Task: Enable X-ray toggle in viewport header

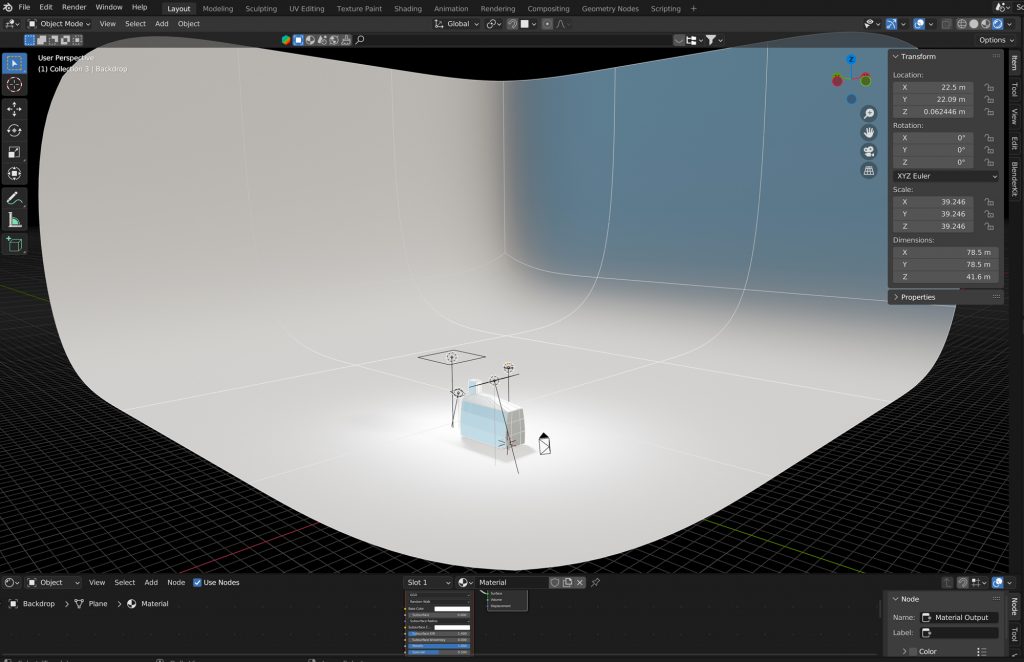Action: coord(945,22)
